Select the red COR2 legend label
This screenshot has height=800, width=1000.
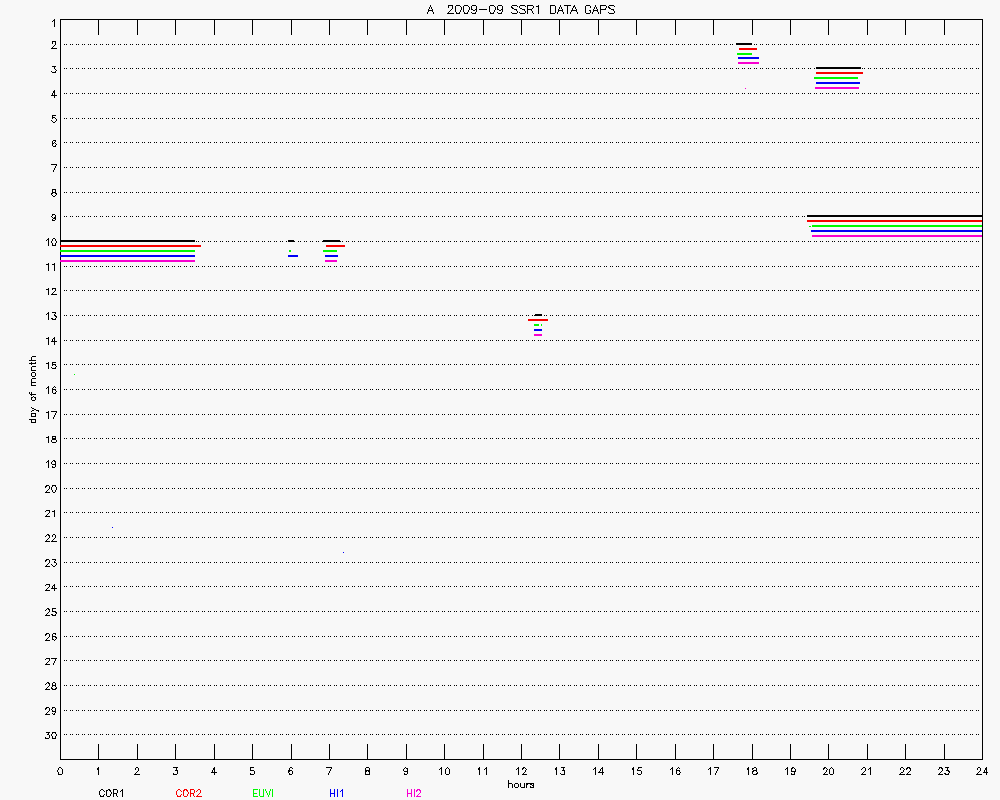188,793
